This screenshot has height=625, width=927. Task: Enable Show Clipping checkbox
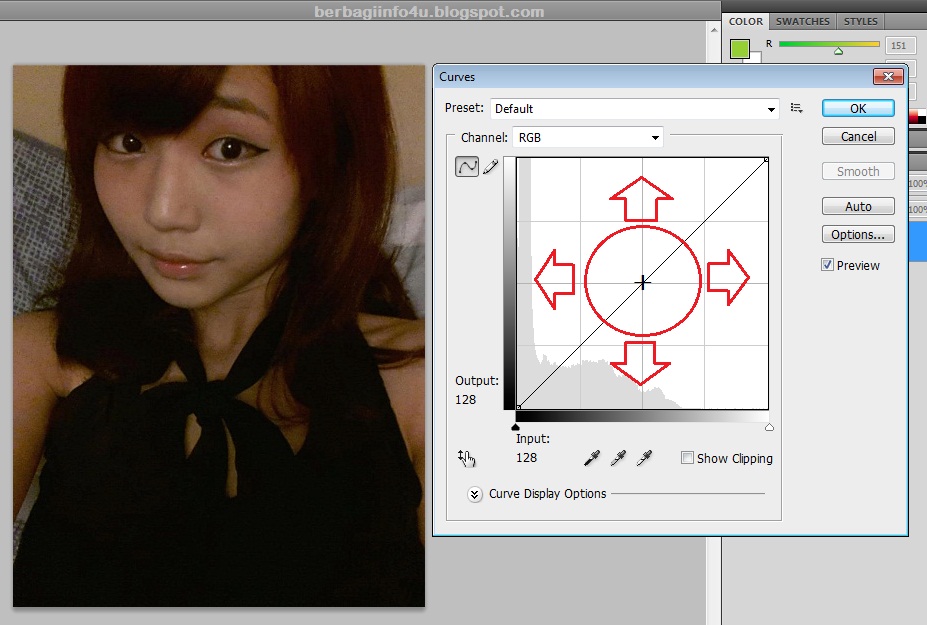click(687, 458)
